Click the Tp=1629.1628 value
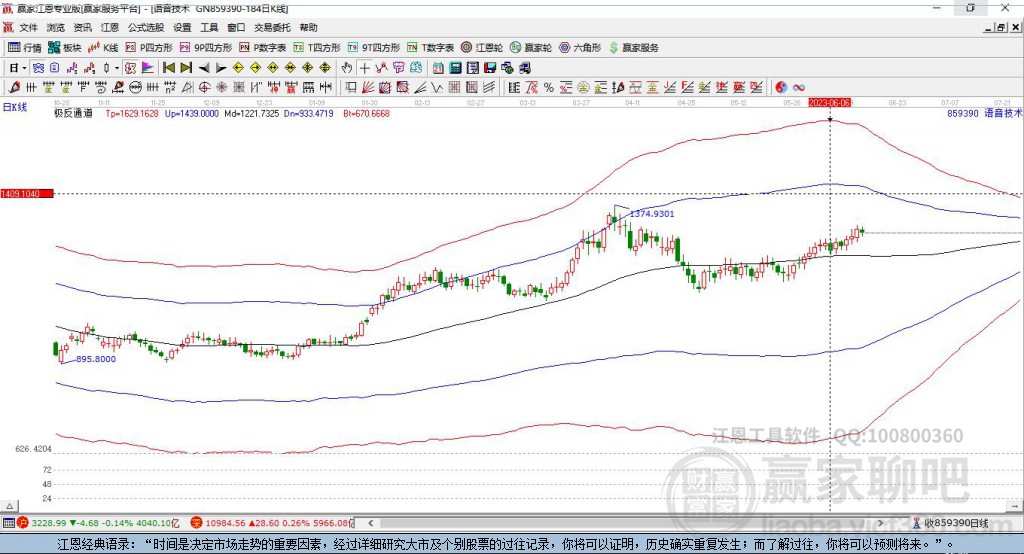 (x=132, y=114)
